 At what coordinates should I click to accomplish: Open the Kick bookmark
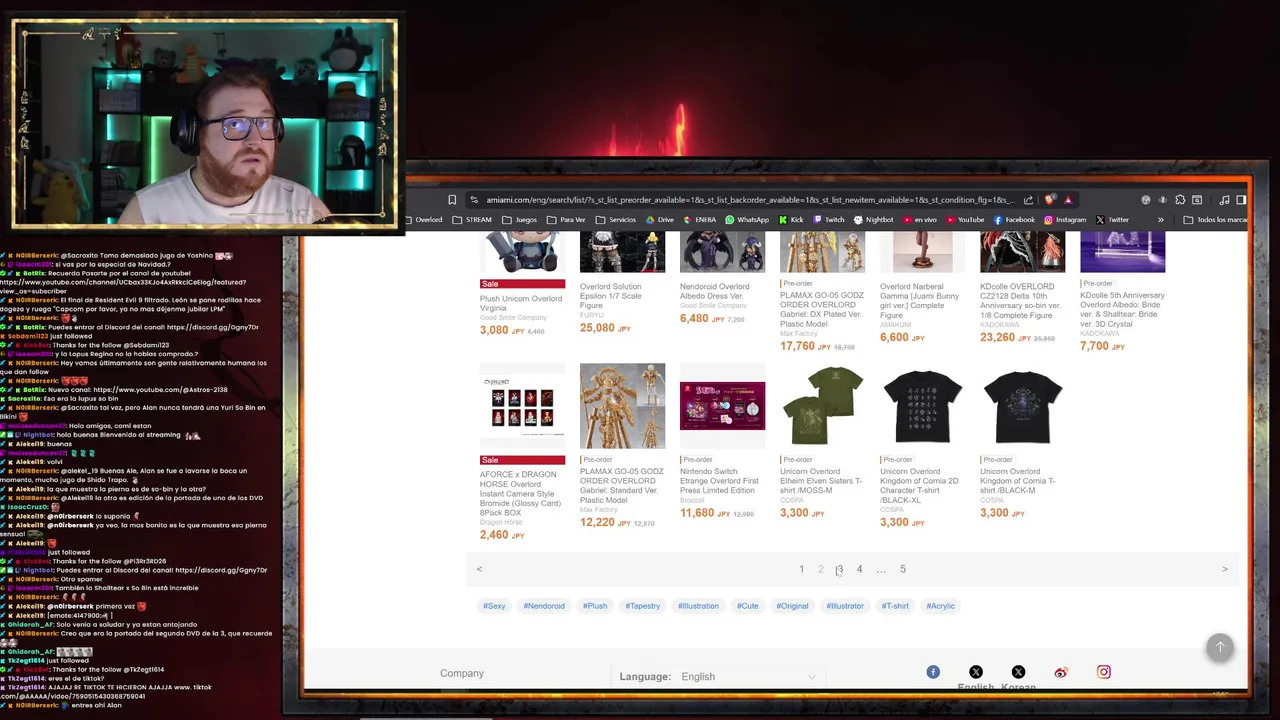click(791, 220)
